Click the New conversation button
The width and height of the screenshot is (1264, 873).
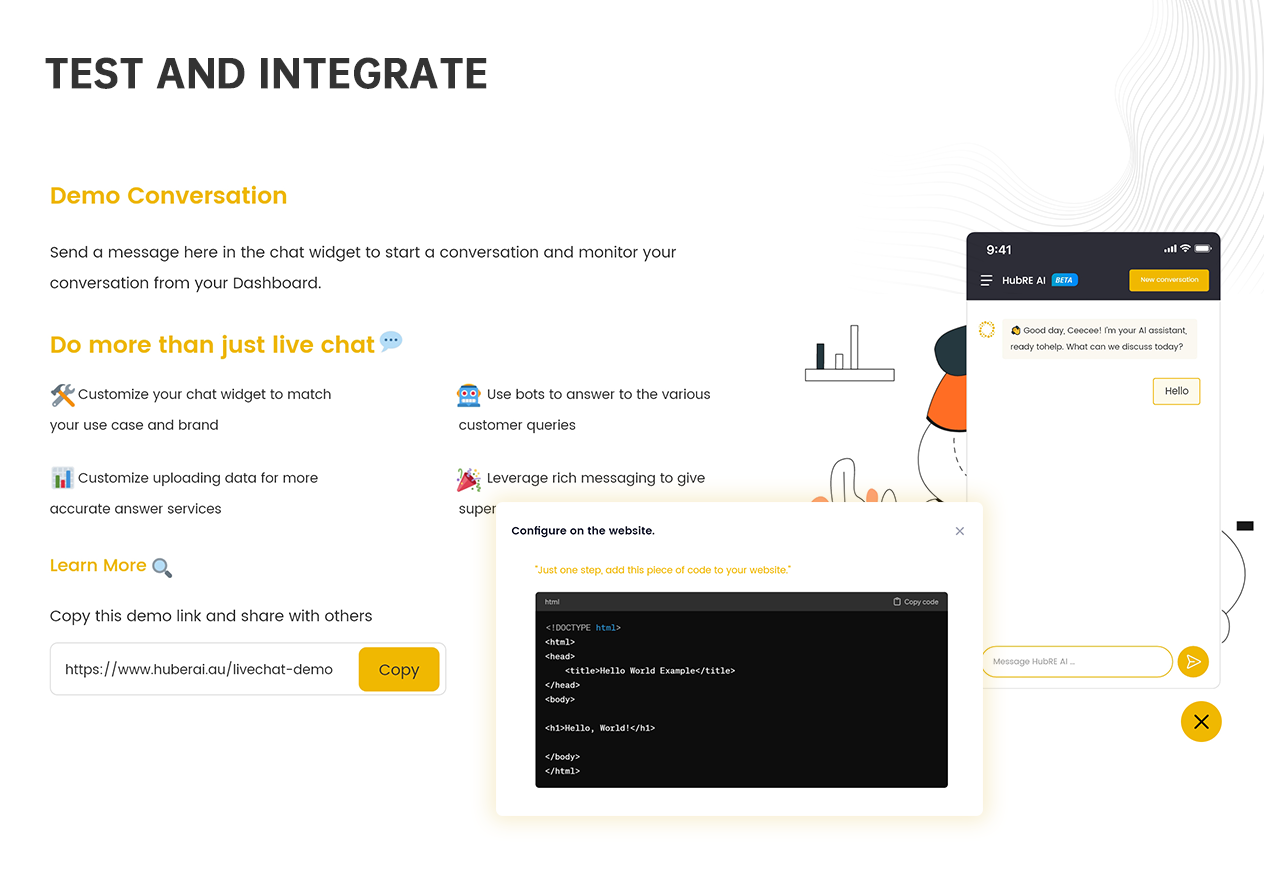(x=1169, y=280)
